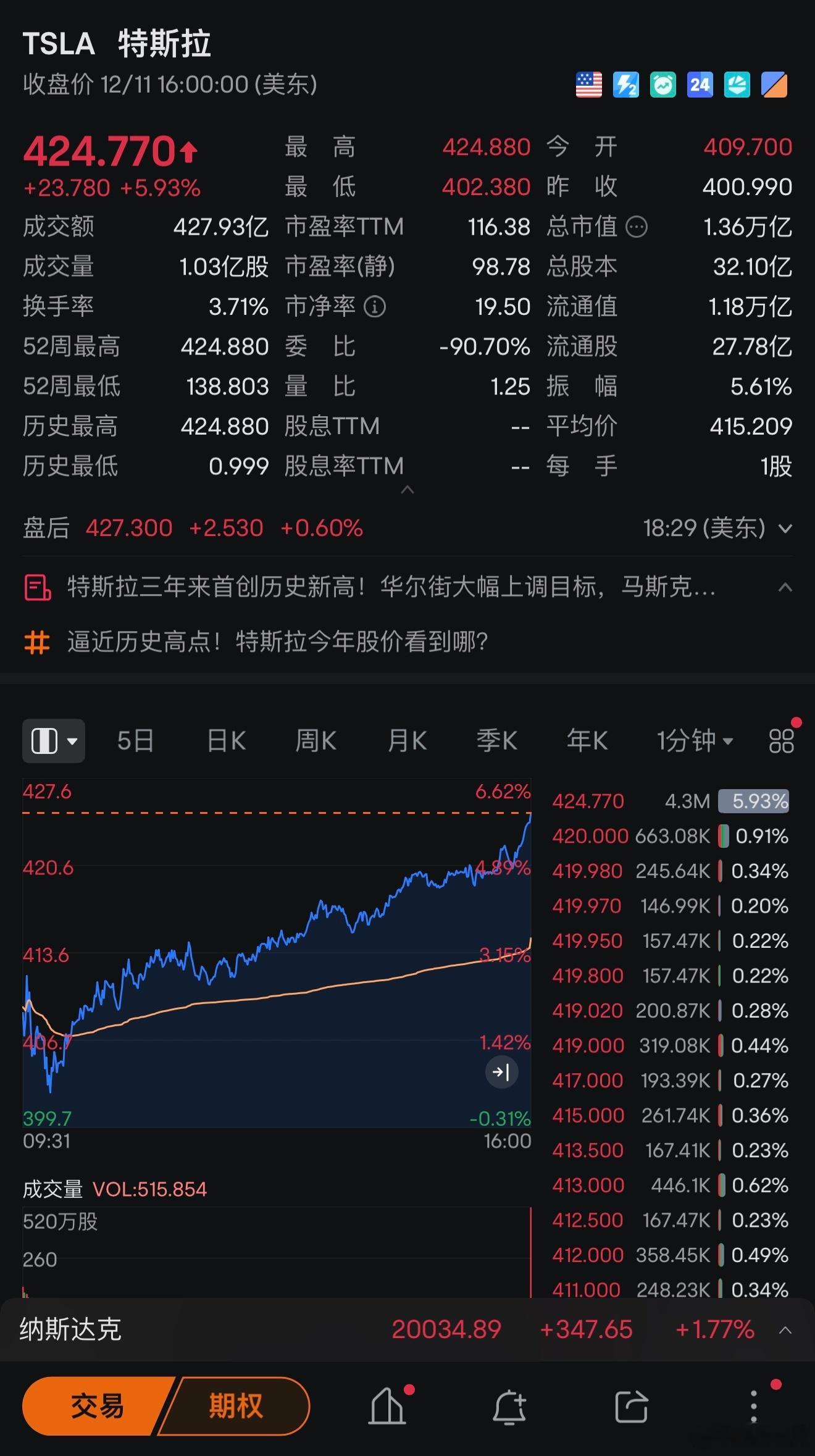Collapse stock details with the up chevron

click(x=407, y=490)
